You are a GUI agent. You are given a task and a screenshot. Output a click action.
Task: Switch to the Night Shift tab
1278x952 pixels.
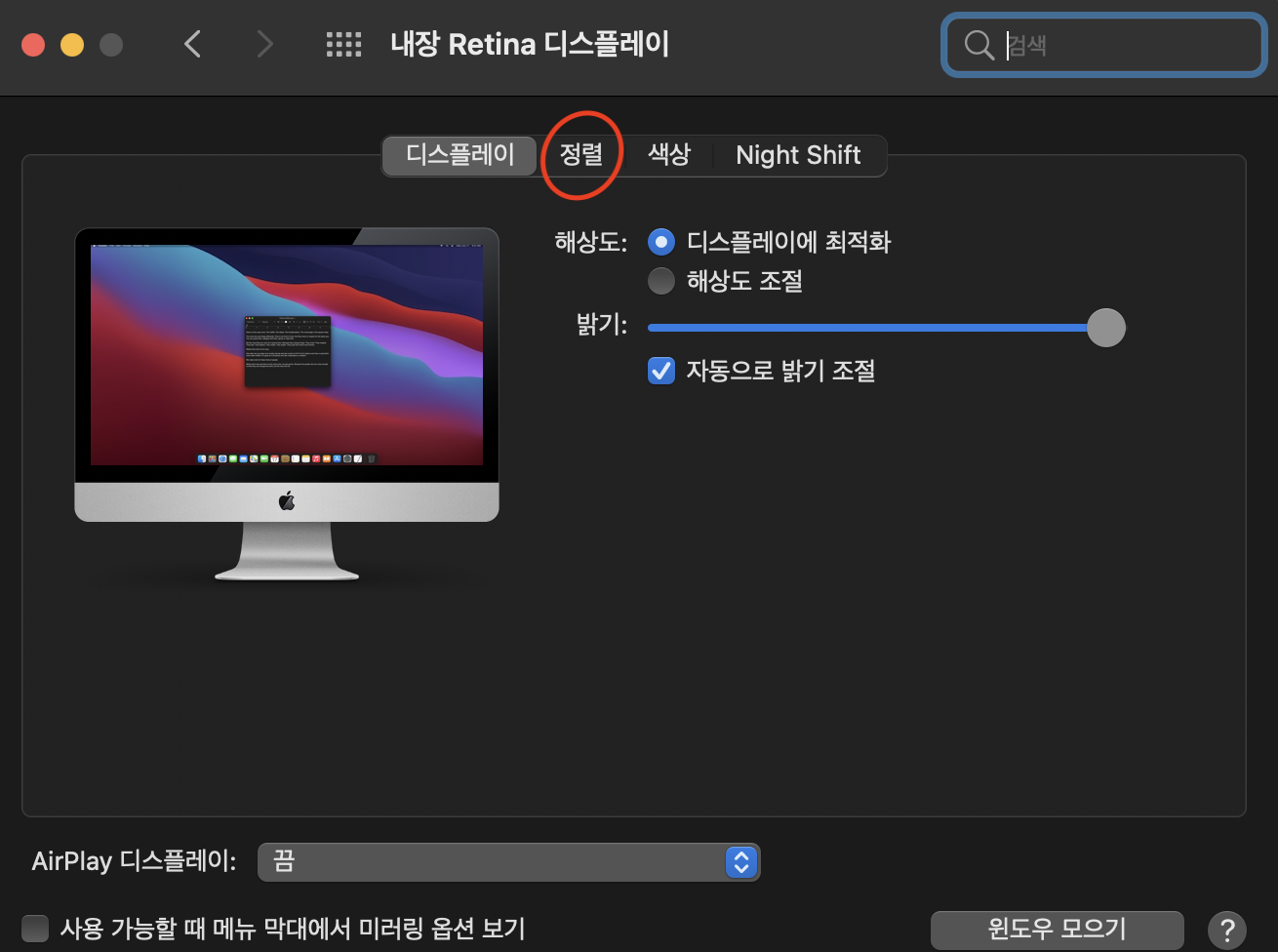799,155
